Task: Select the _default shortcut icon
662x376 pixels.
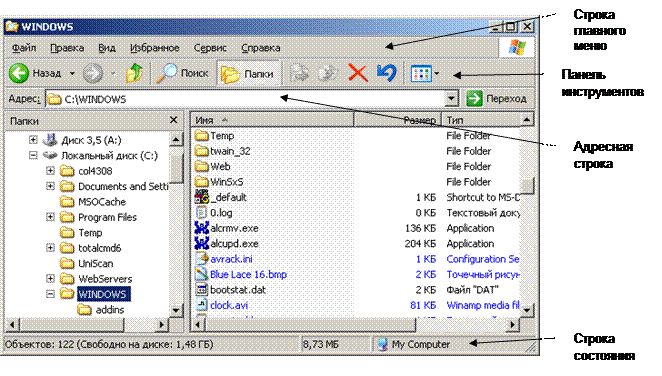Action: (201, 197)
